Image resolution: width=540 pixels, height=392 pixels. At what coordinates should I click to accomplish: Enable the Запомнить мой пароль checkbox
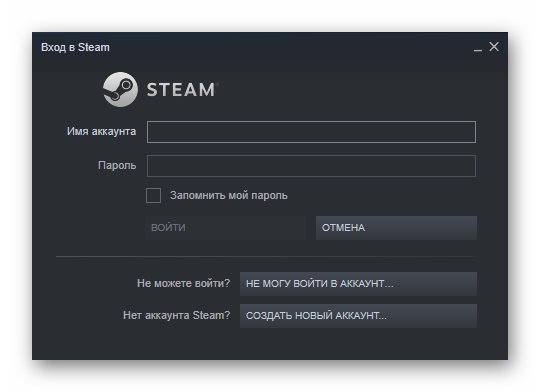pos(153,195)
